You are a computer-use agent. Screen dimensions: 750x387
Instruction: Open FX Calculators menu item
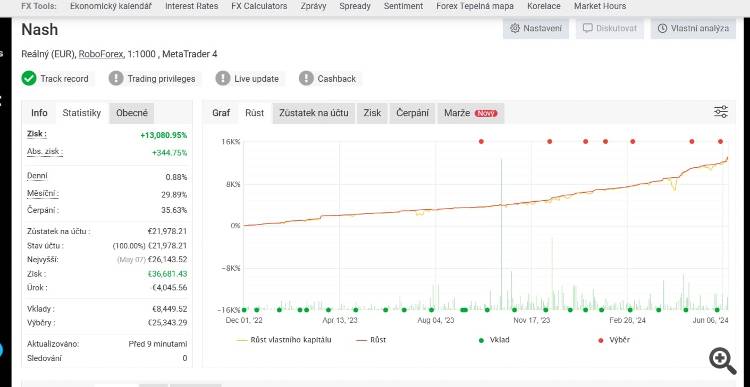pyautogui.click(x=259, y=6)
